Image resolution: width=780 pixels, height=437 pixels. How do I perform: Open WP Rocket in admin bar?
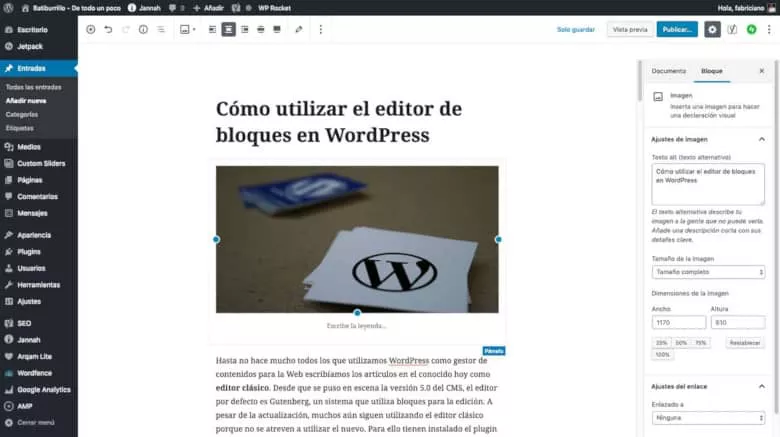click(x=274, y=8)
